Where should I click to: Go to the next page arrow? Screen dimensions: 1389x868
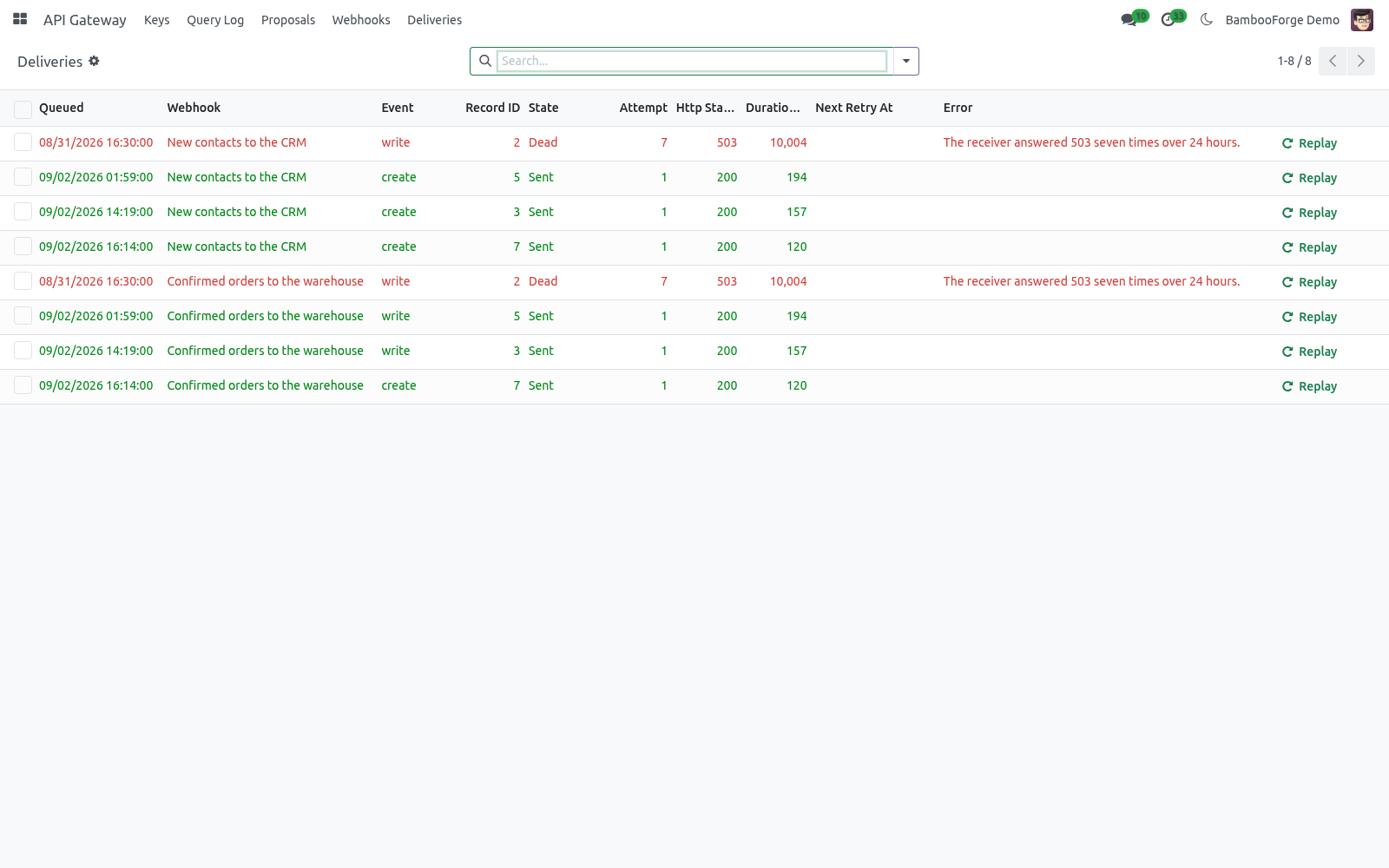coord(1361,61)
